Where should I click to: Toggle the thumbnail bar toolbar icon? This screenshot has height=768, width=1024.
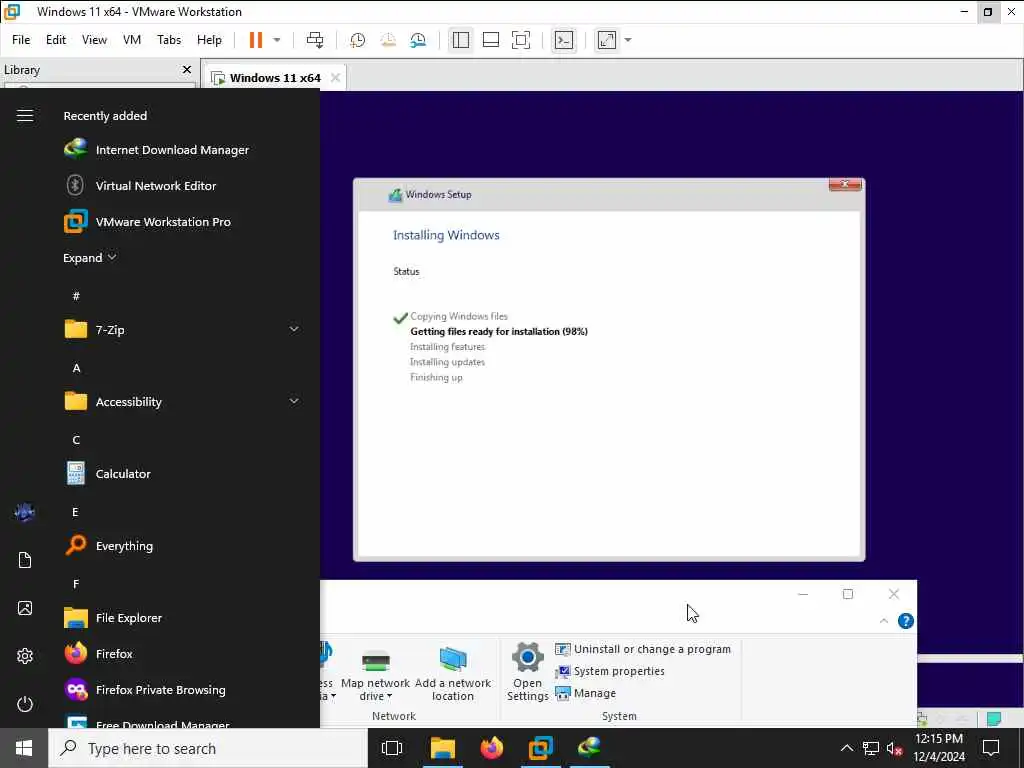coord(490,40)
